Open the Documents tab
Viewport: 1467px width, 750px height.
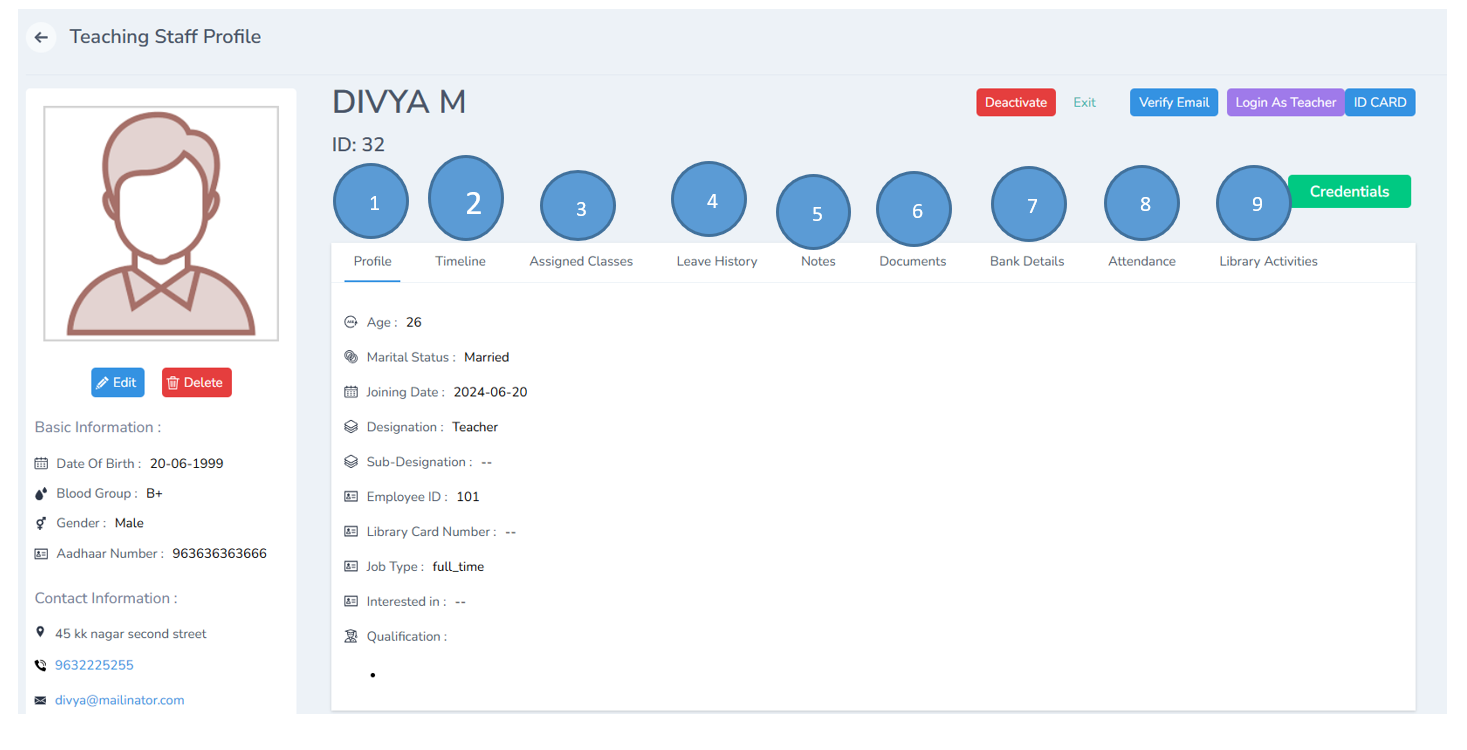912,261
